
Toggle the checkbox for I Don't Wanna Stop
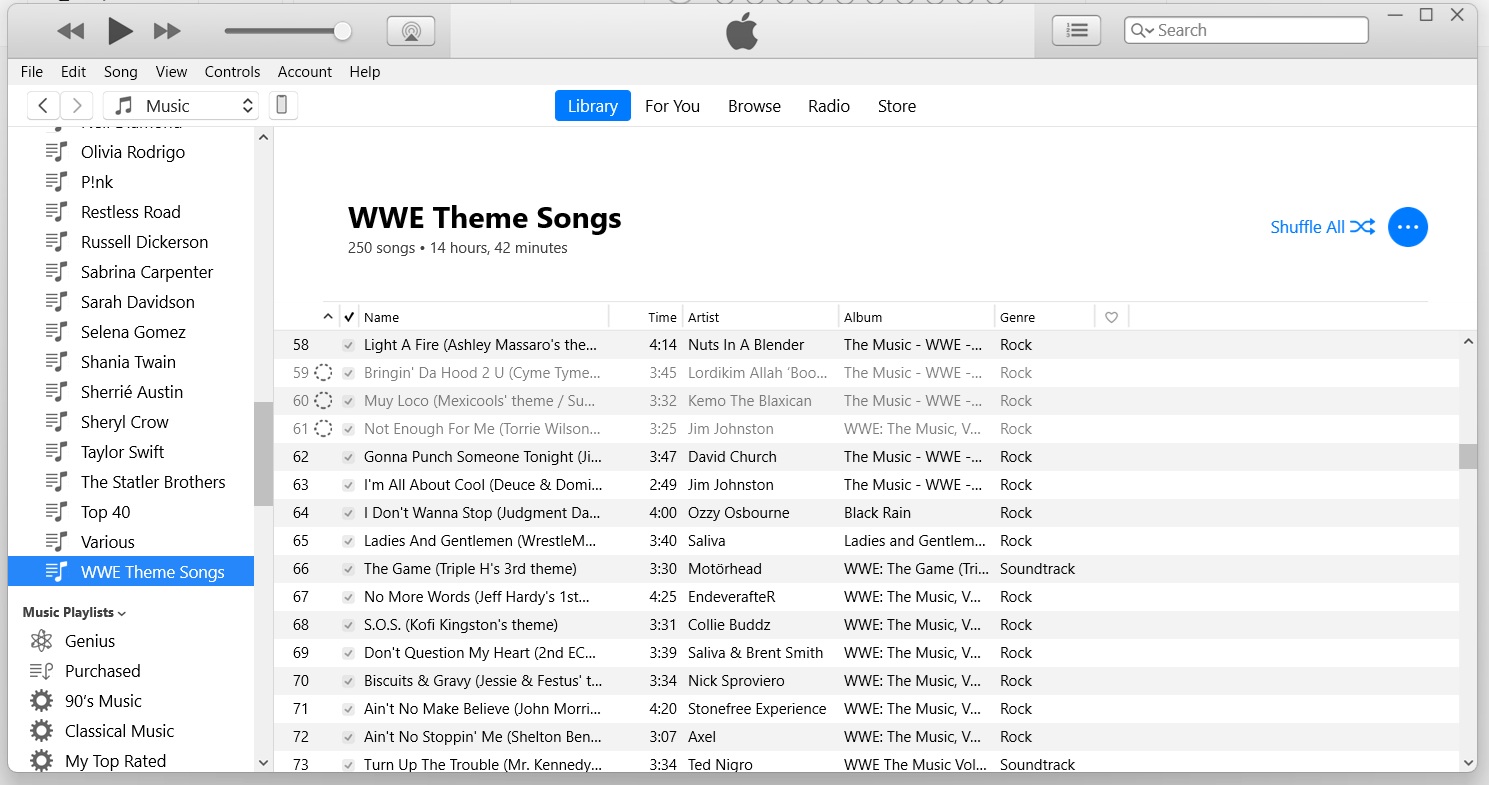tap(348, 513)
